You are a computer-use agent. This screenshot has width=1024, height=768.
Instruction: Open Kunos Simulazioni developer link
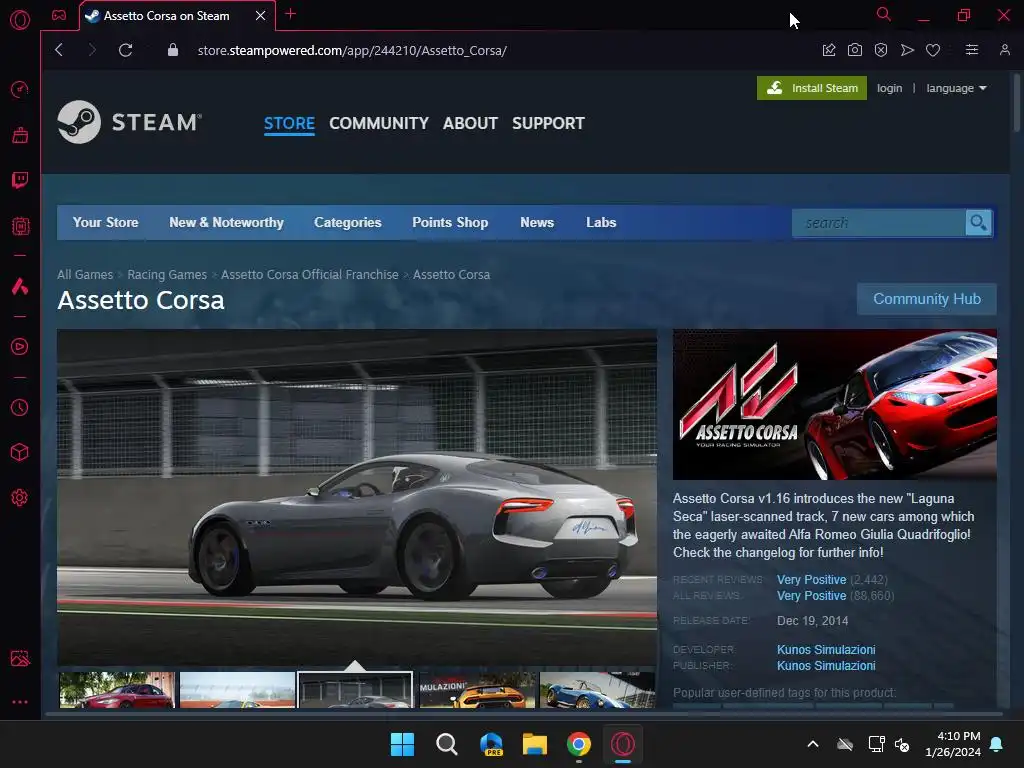(x=826, y=650)
